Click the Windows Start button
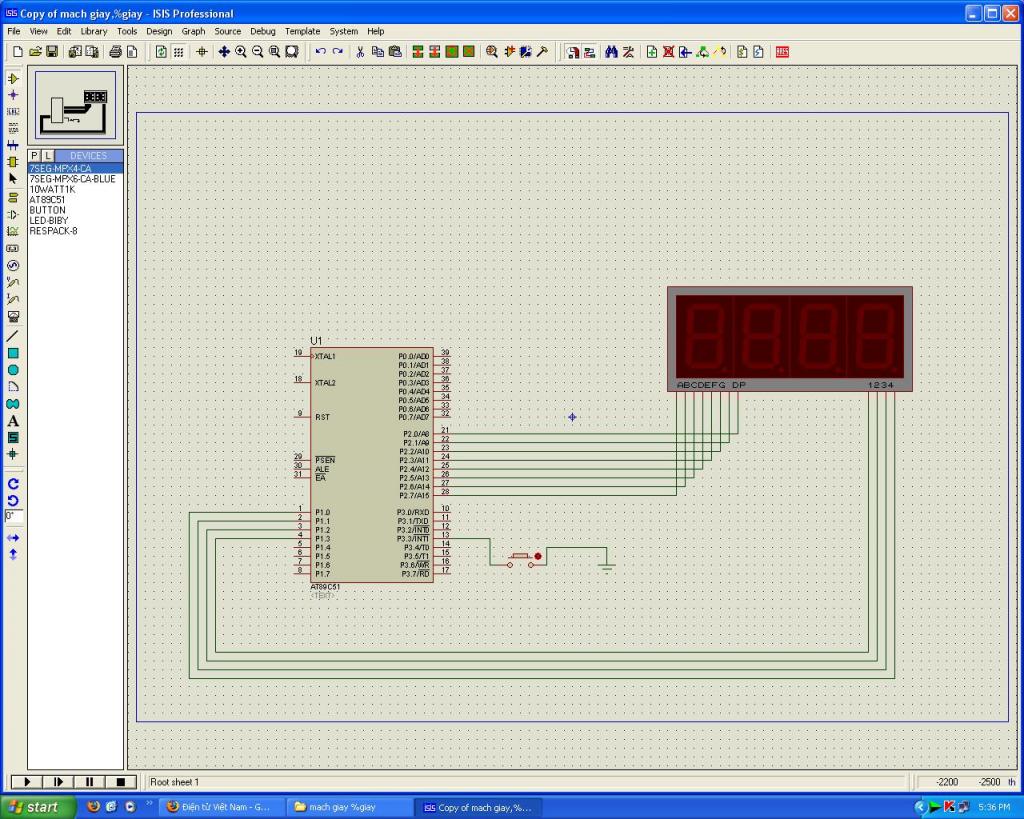The height and width of the screenshot is (819, 1024). pyautogui.click(x=34, y=807)
